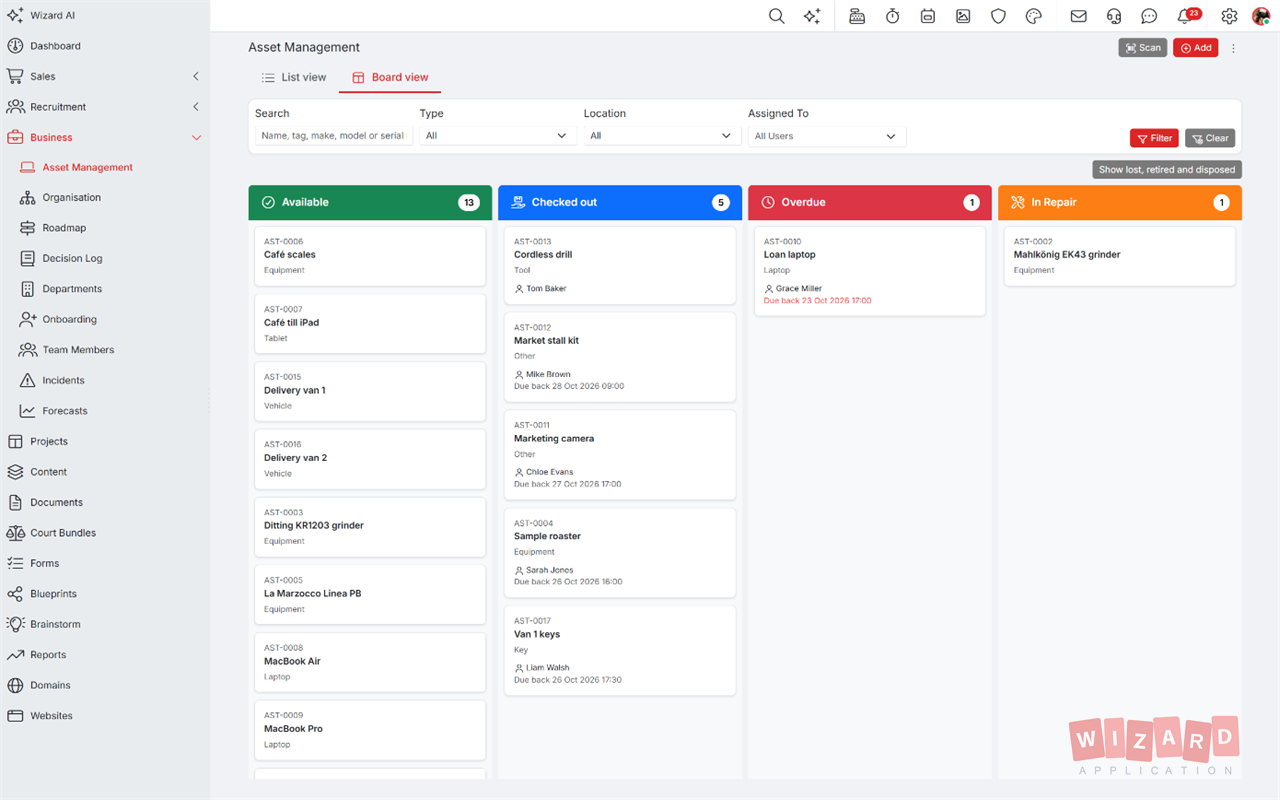Open the mail envelope icon
This screenshot has width=1280, height=800.
pyautogui.click(x=1078, y=16)
